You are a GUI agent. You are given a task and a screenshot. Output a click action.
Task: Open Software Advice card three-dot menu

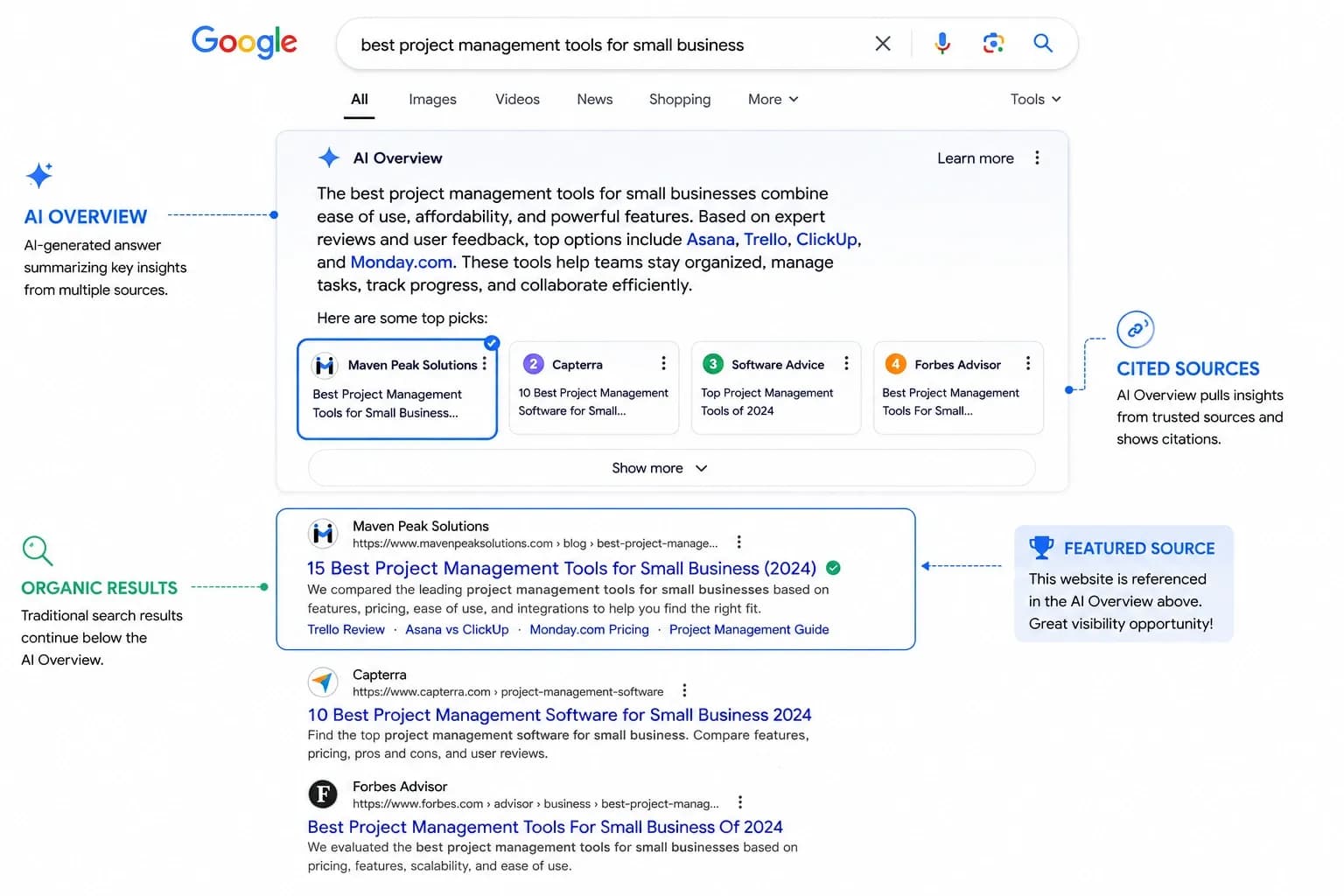tap(846, 363)
